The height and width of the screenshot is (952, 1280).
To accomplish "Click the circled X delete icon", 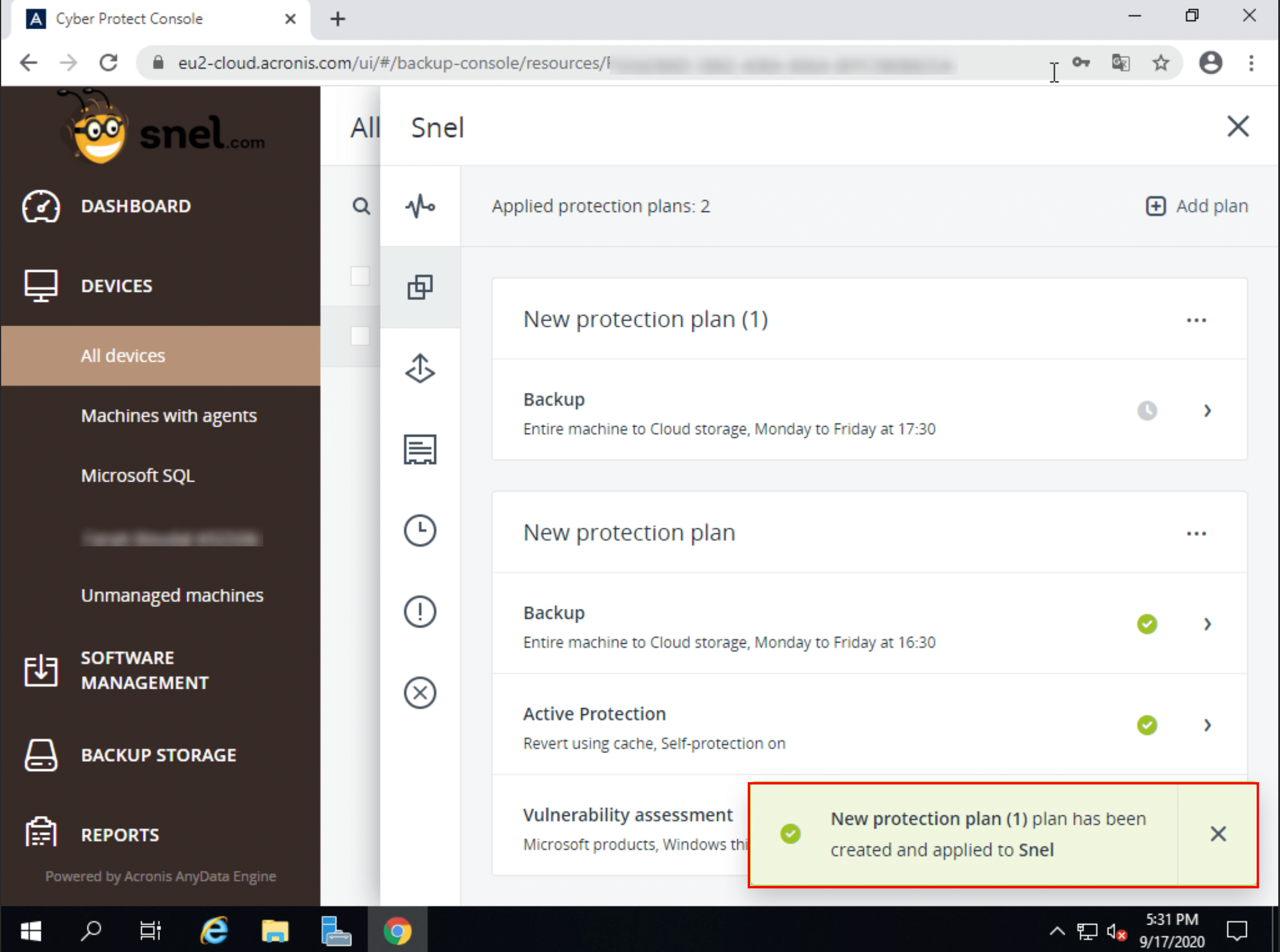I will [x=420, y=693].
